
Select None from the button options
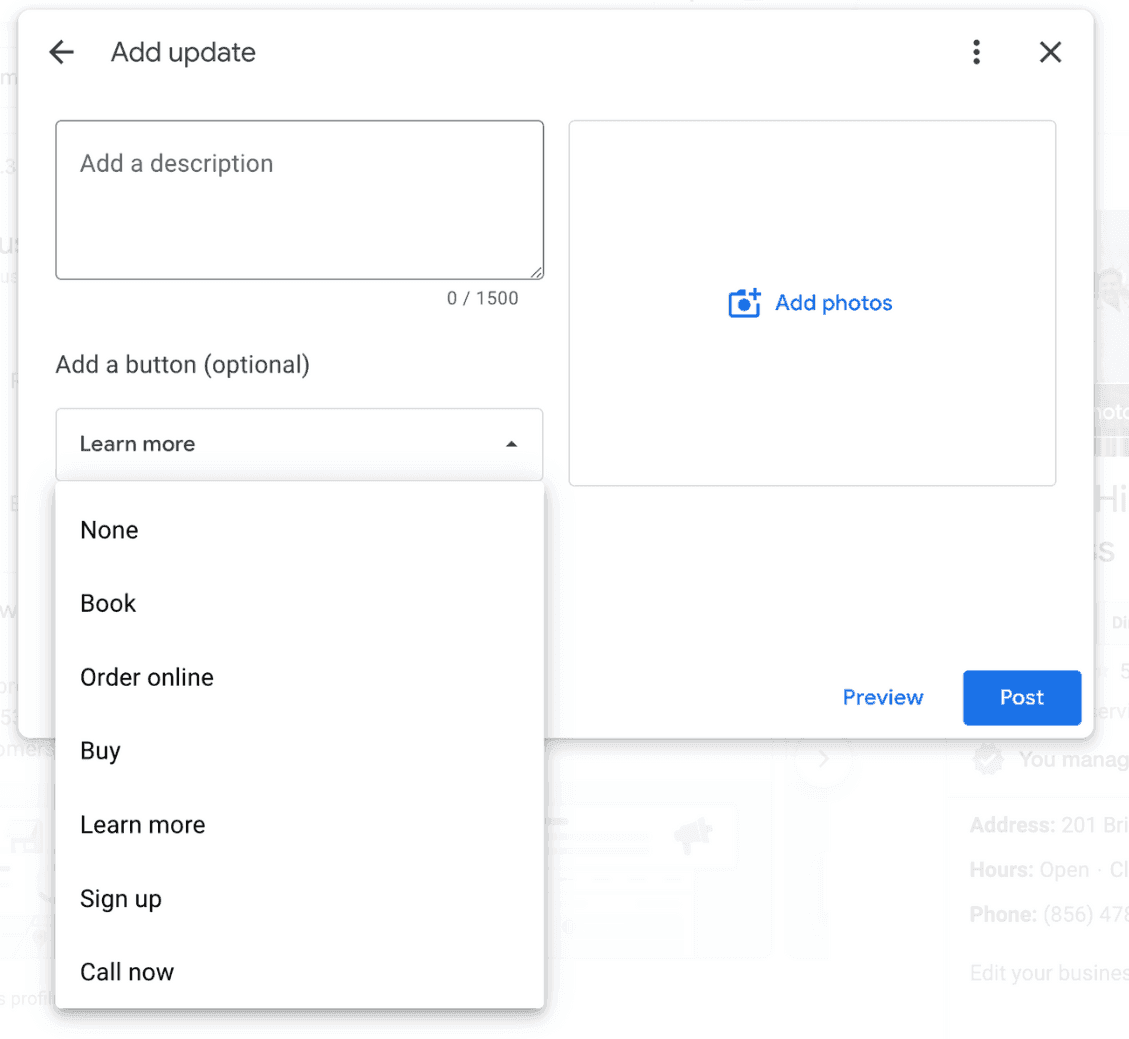coord(300,530)
